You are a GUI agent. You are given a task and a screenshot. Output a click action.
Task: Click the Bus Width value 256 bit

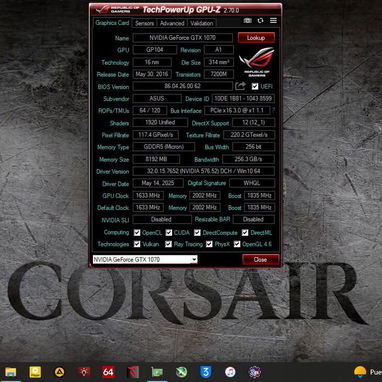coord(253,147)
